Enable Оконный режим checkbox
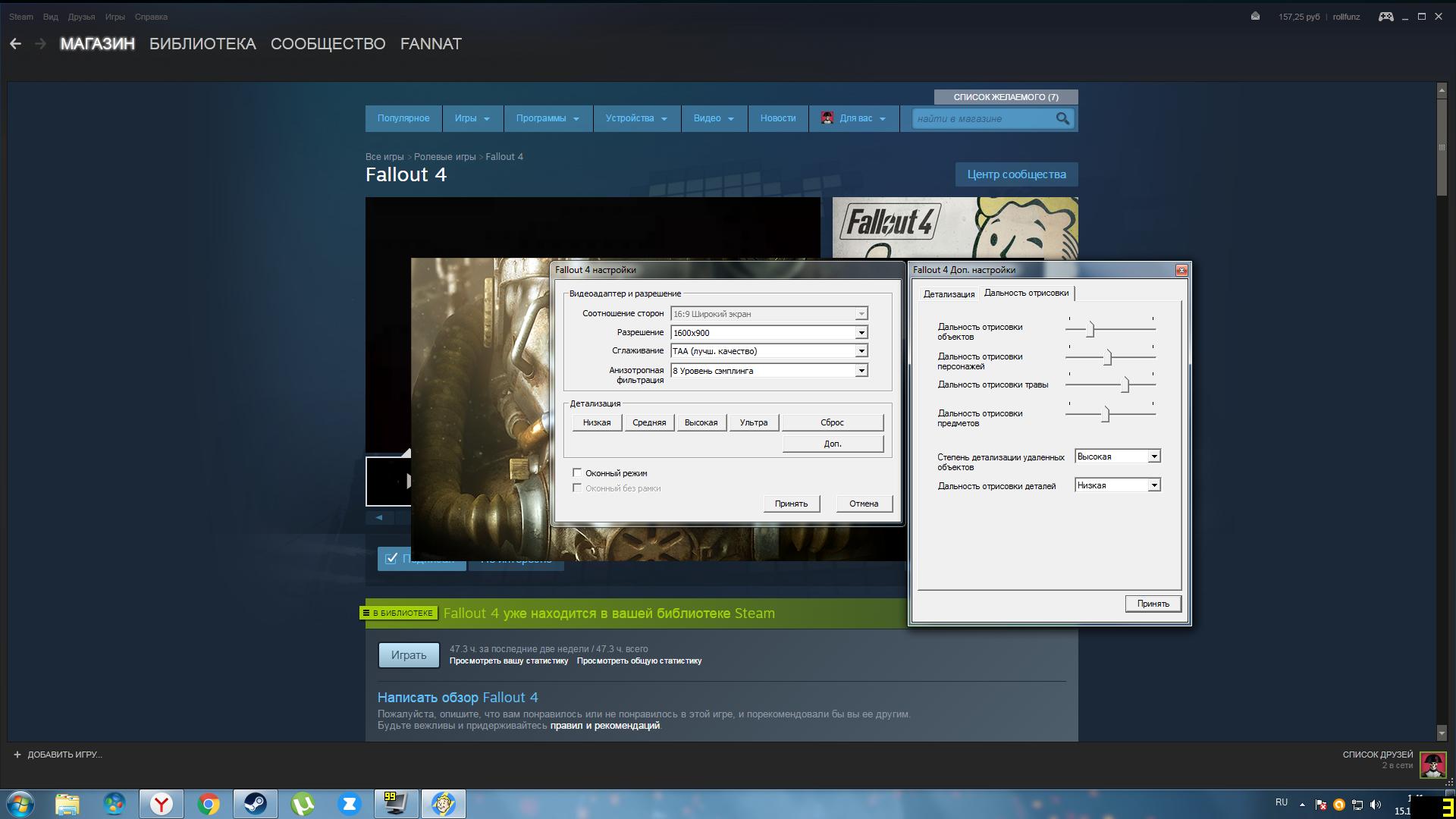Image resolution: width=1456 pixels, height=819 pixels. tap(577, 472)
